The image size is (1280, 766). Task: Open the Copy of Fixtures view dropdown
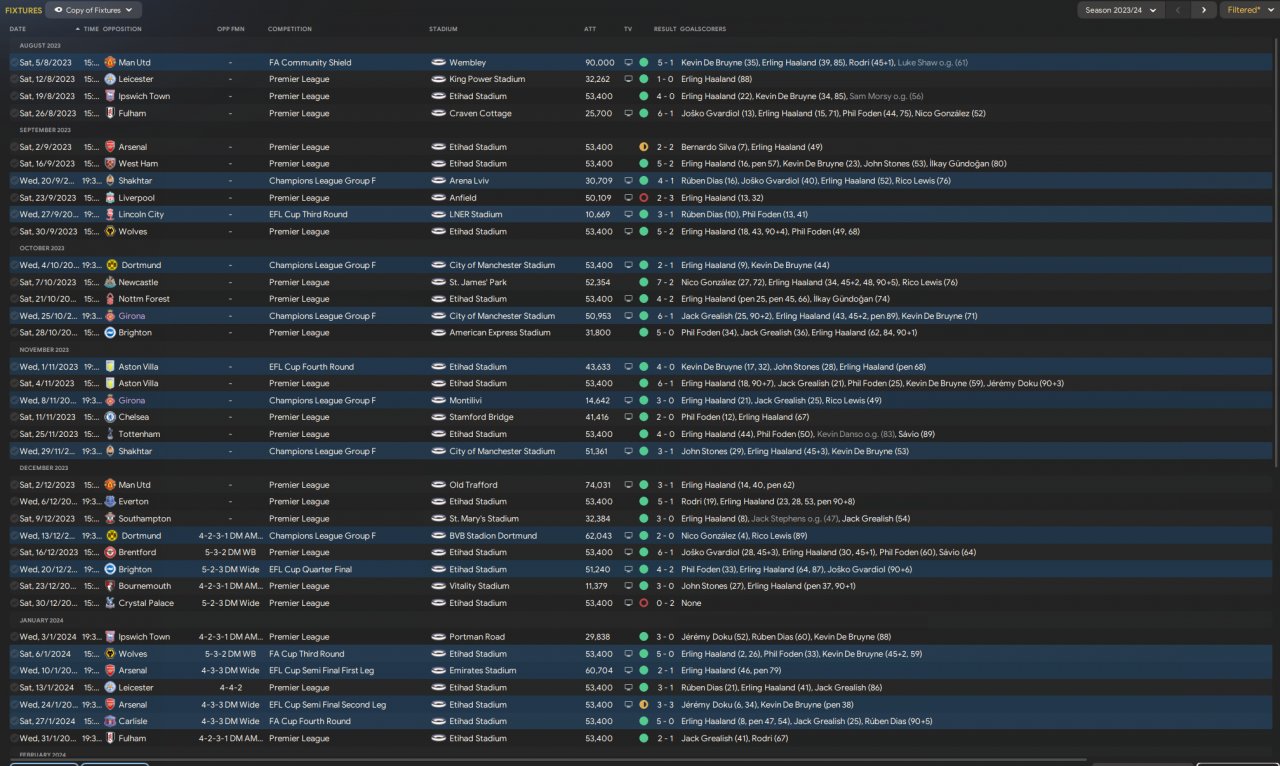point(94,10)
